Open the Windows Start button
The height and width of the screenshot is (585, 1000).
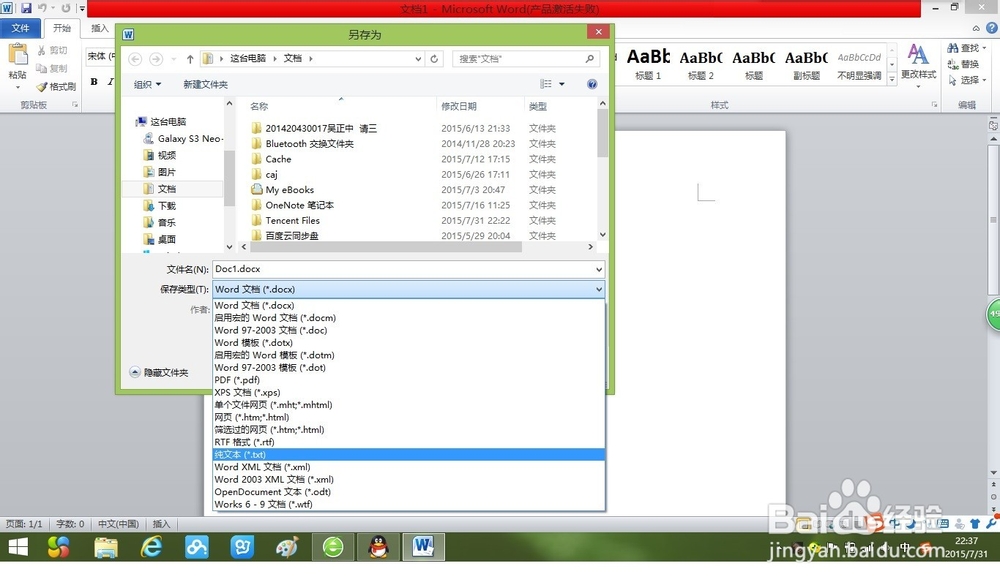click(x=18, y=547)
